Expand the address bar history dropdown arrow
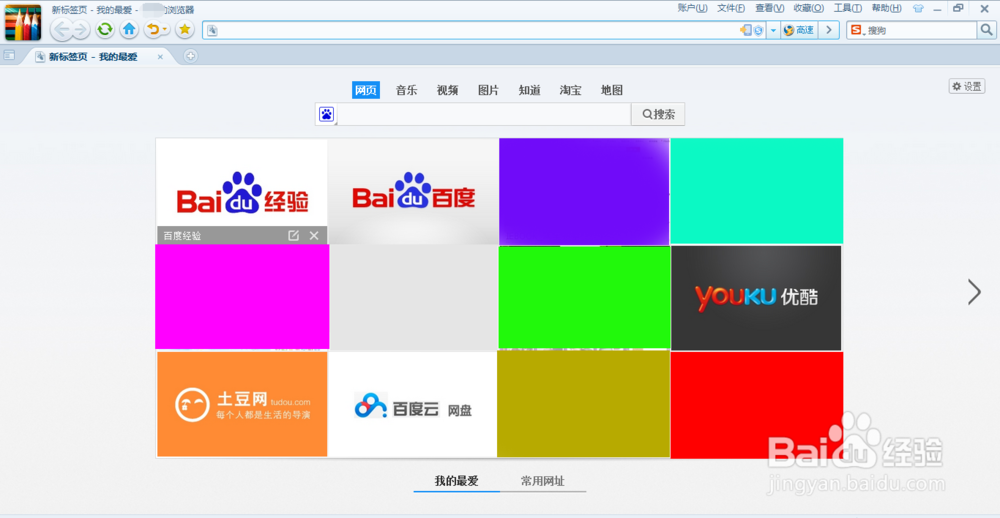 point(772,30)
